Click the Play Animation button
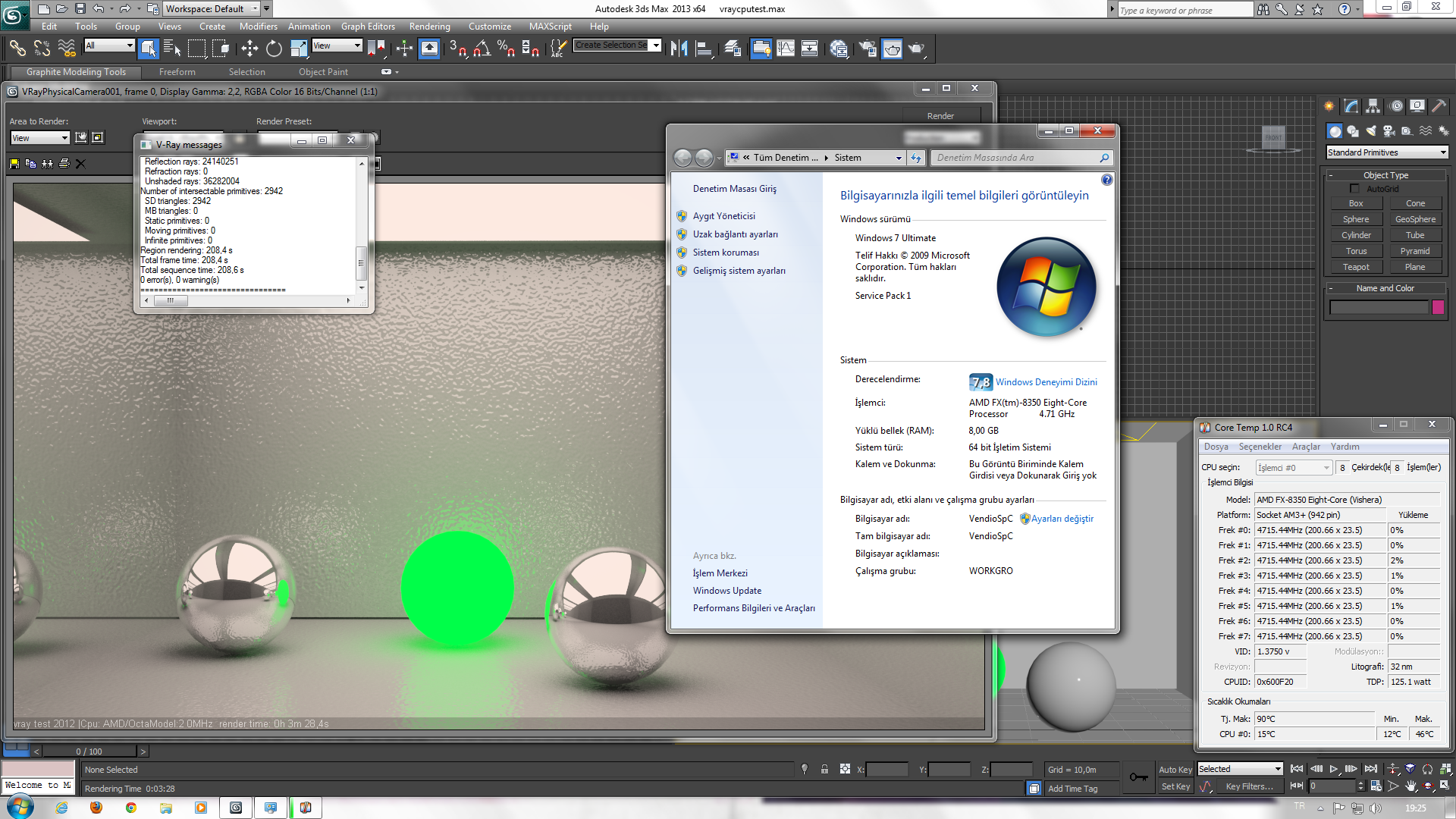The width and height of the screenshot is (1456, 819). (1334, 769)
